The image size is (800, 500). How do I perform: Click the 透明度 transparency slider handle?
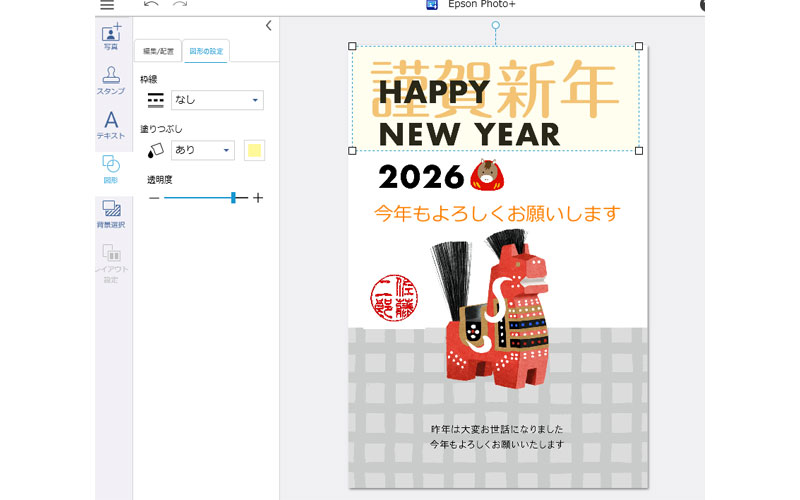(233, 197)
